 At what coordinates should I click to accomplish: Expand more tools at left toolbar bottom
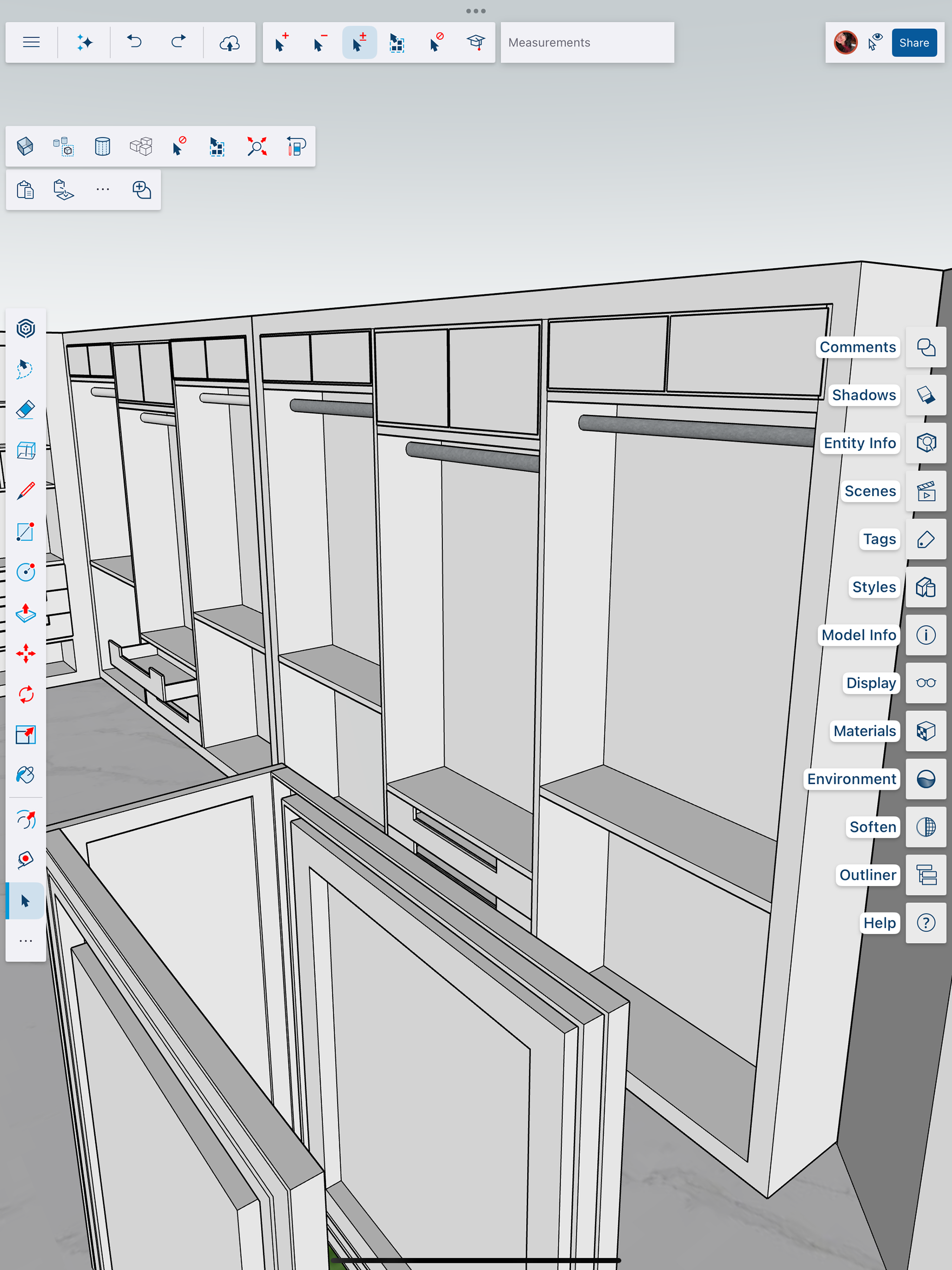coord(26,941)
